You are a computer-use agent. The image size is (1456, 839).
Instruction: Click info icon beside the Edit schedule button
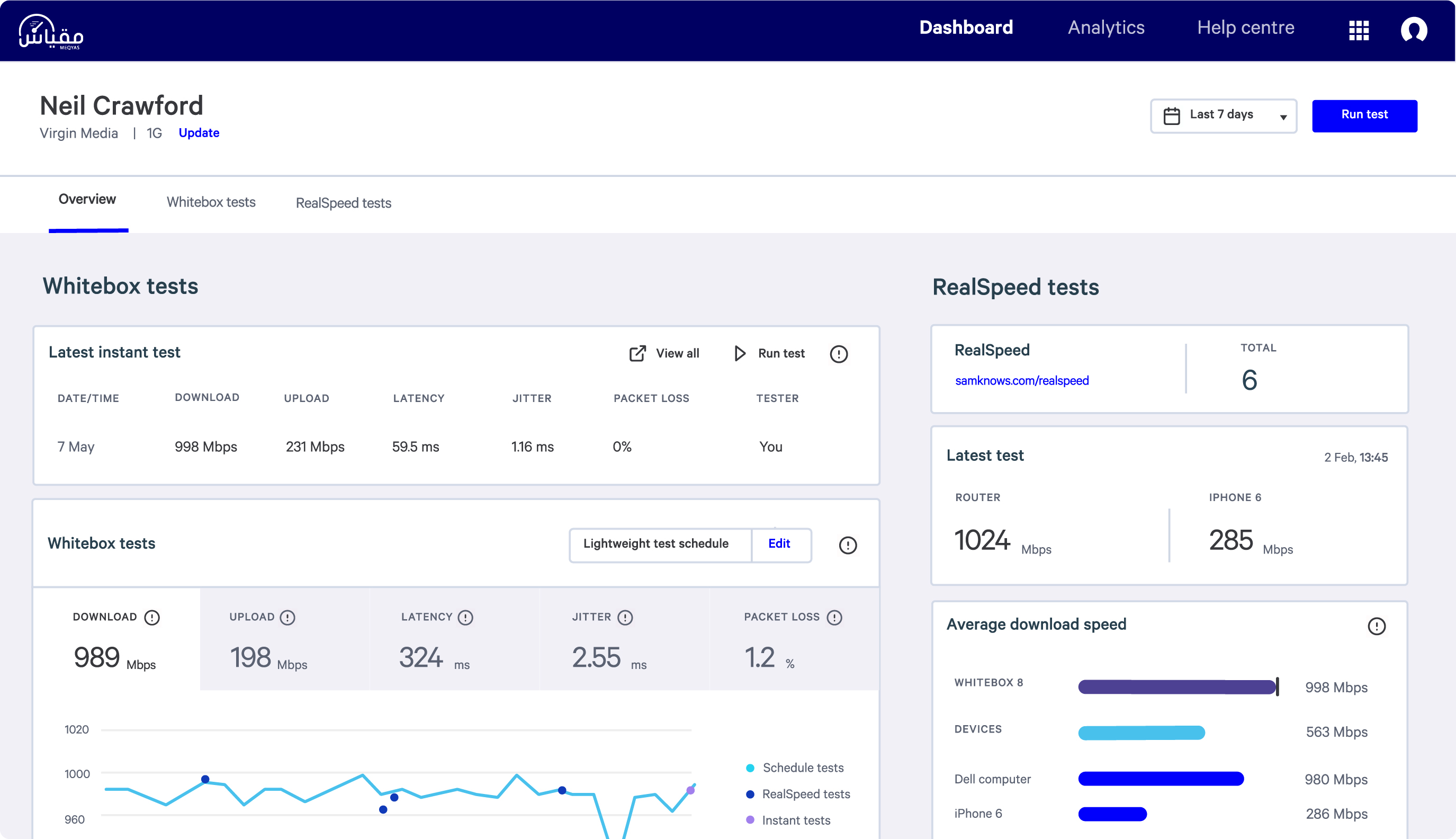point(848,545)
